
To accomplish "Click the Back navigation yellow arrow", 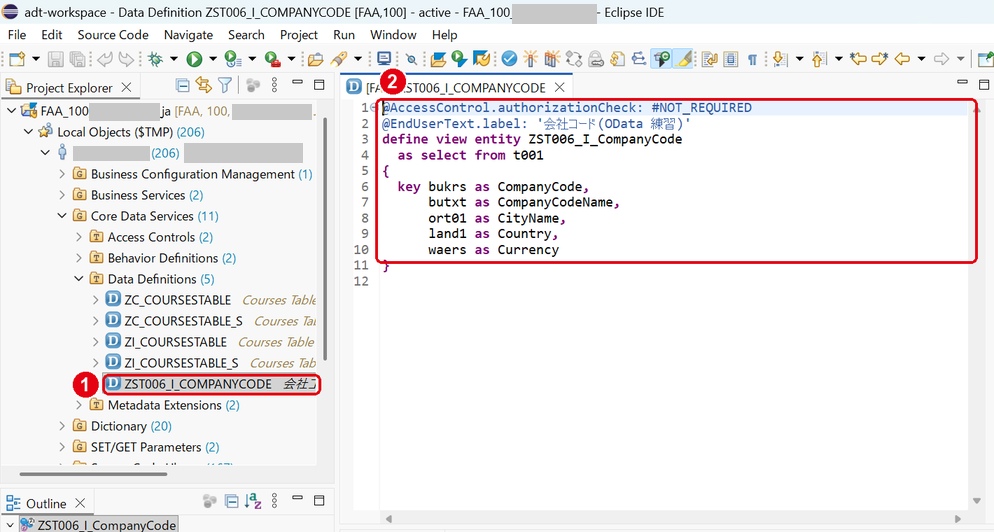I will coord(901,59).
